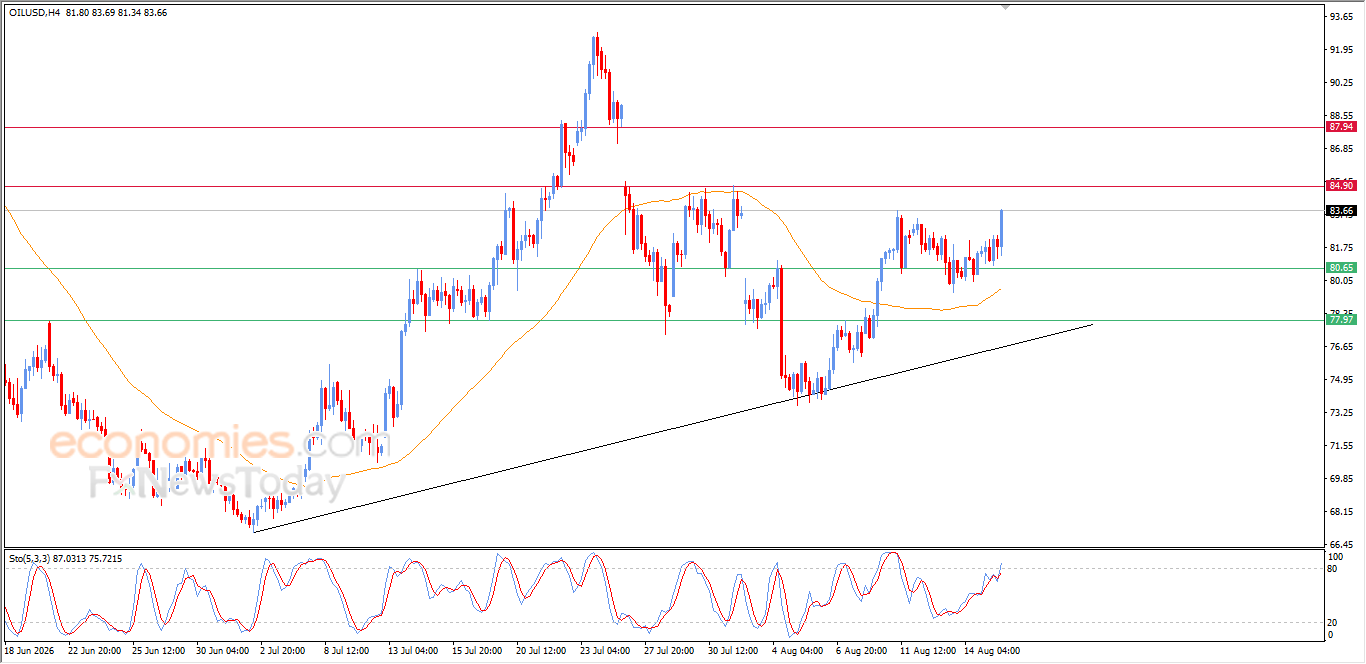This screenshot has height=664, width=1366.
Task: Click the 66.45 price scale value
Action: (1341, 544)
